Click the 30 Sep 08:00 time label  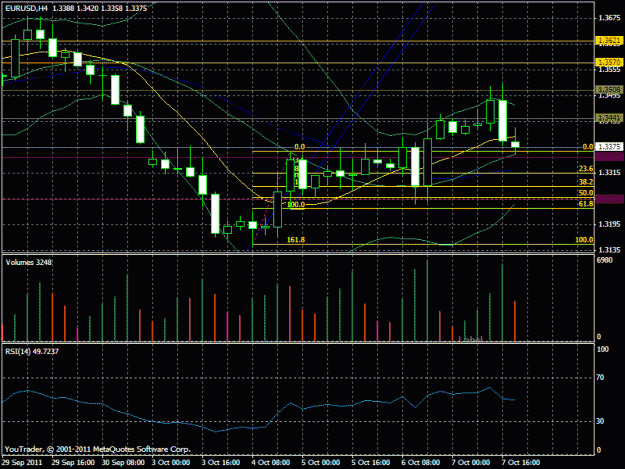click(123, 463)
